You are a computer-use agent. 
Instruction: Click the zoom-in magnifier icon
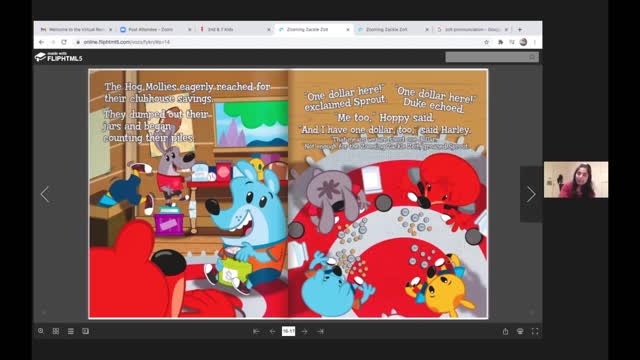pos(41,331)
